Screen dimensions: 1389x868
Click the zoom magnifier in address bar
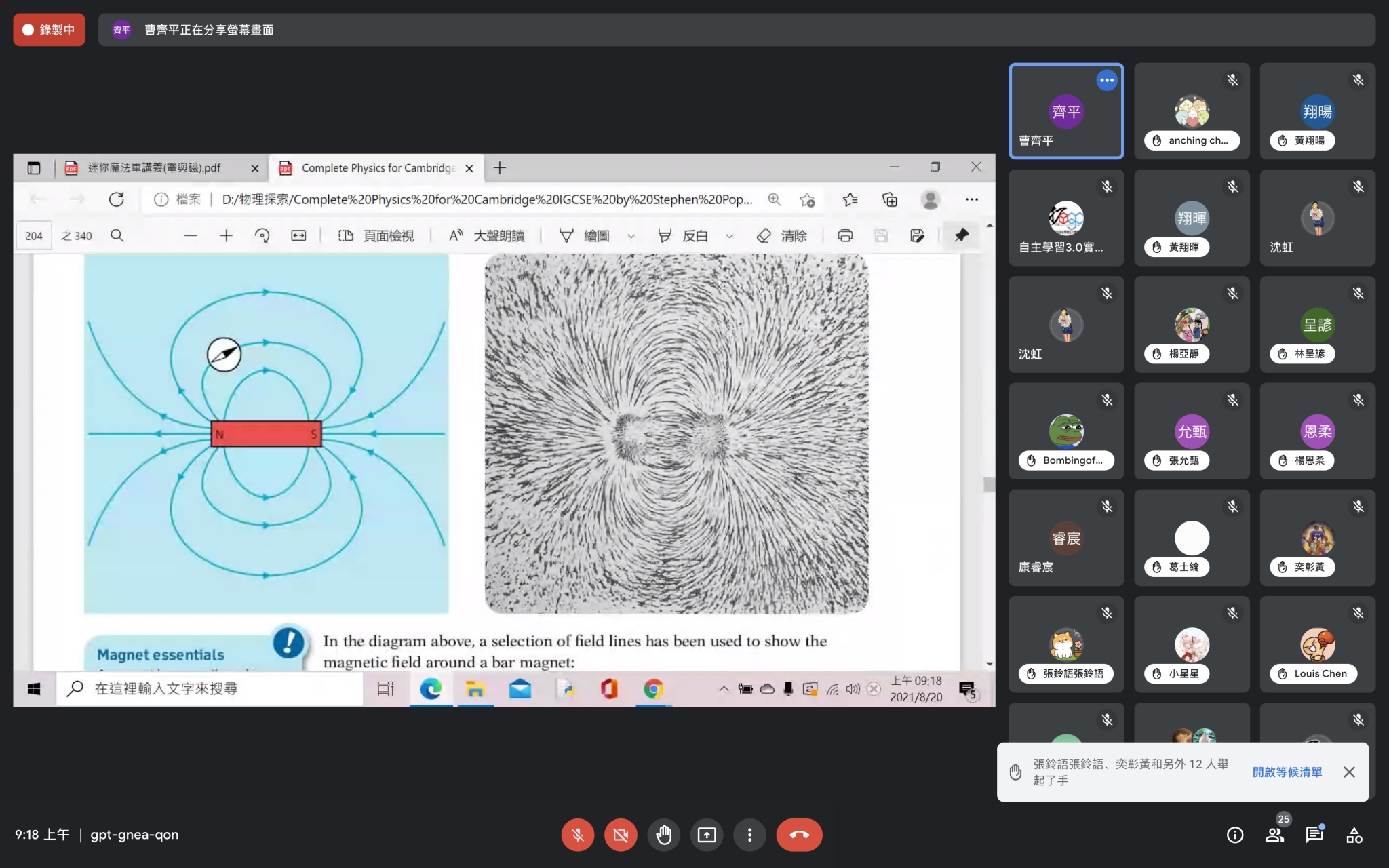774,199
